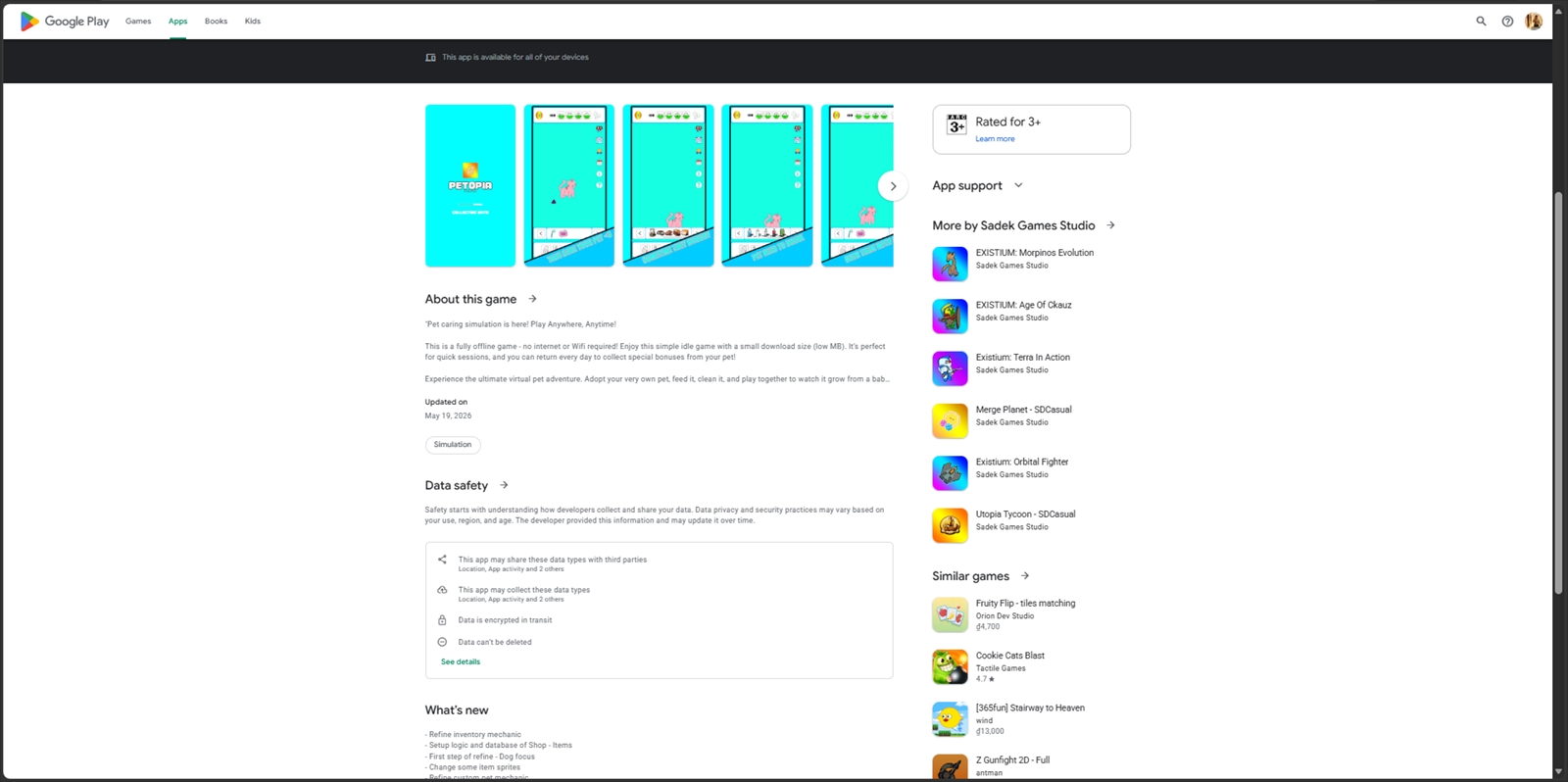Click 'Orion Dev Studio' developer name
Screen dimensions: 1568x782
(1004, 616)
